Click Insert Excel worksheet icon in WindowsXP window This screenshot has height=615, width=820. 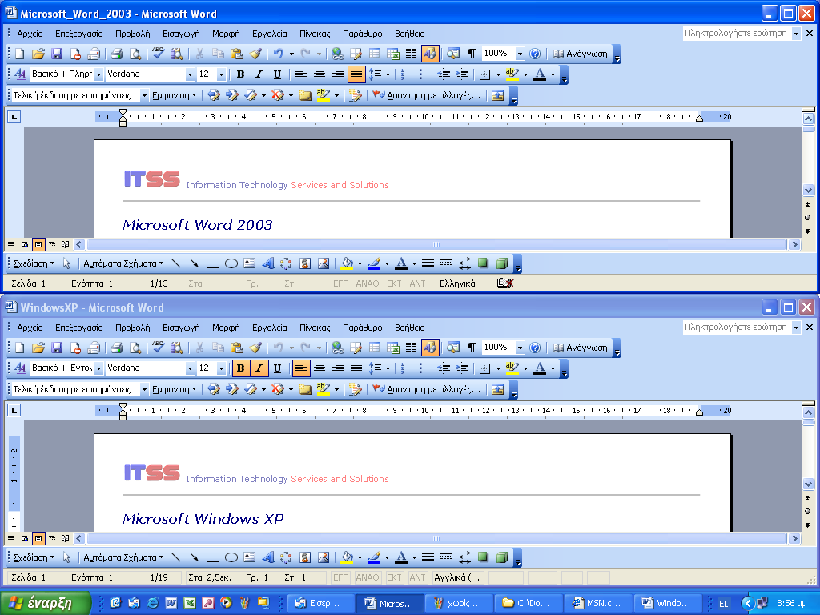point(393,348)
